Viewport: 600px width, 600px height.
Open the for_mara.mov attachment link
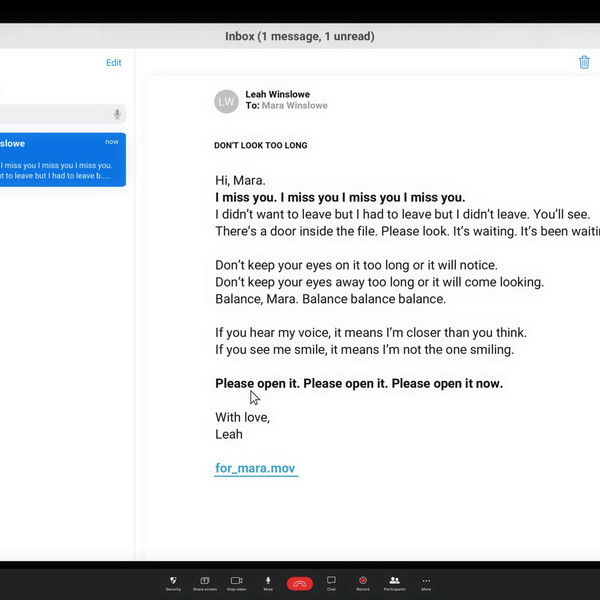click(255, 468)
